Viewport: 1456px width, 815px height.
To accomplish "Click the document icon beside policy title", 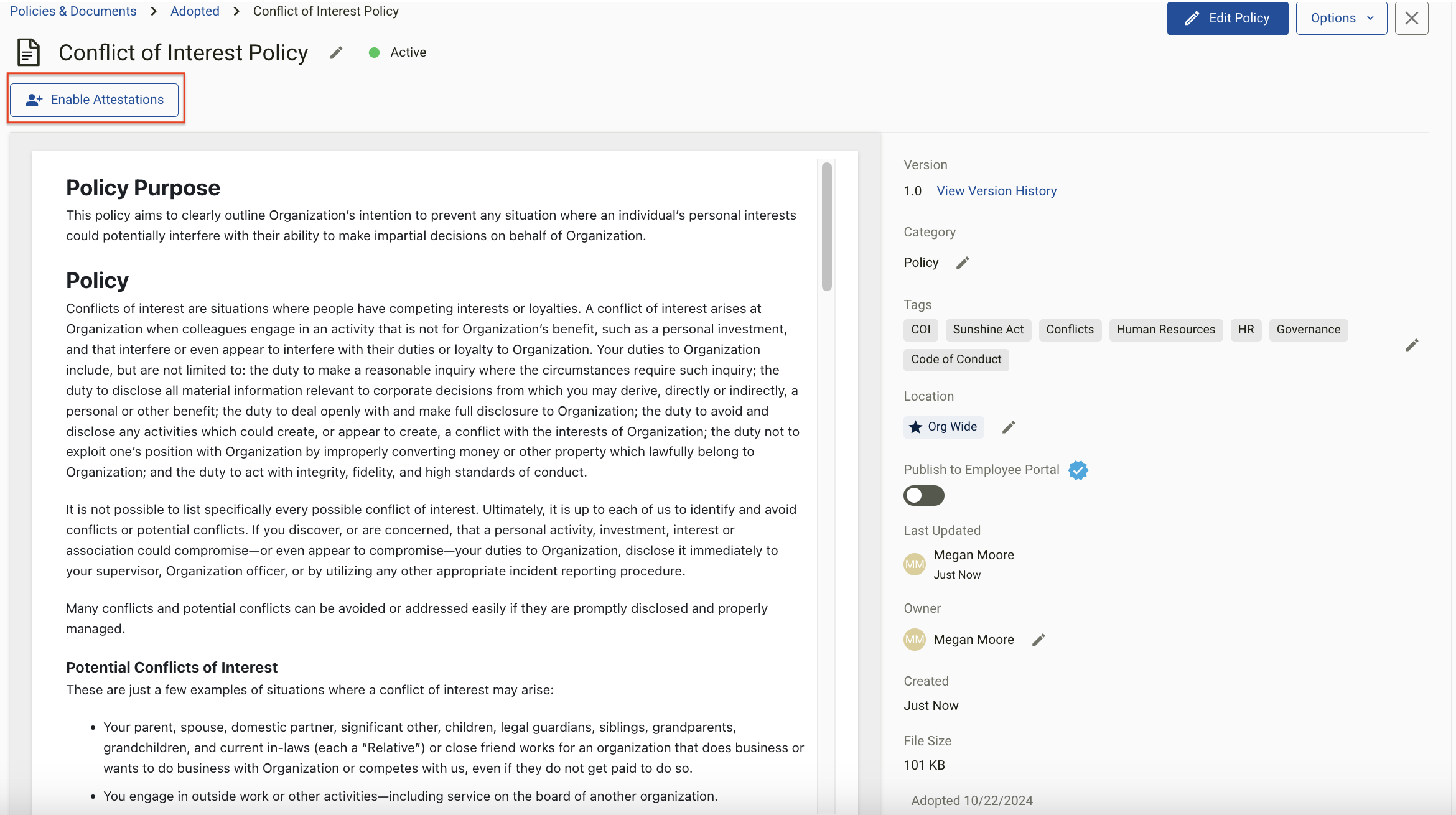I will (x=29, y=52).
